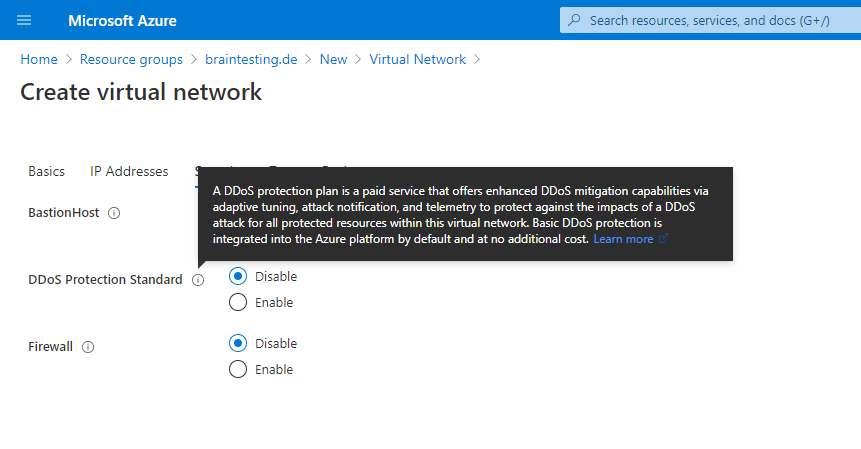Open braintesting.de breadcrumb link
This screenshot has width=861, height=449.
251,59
